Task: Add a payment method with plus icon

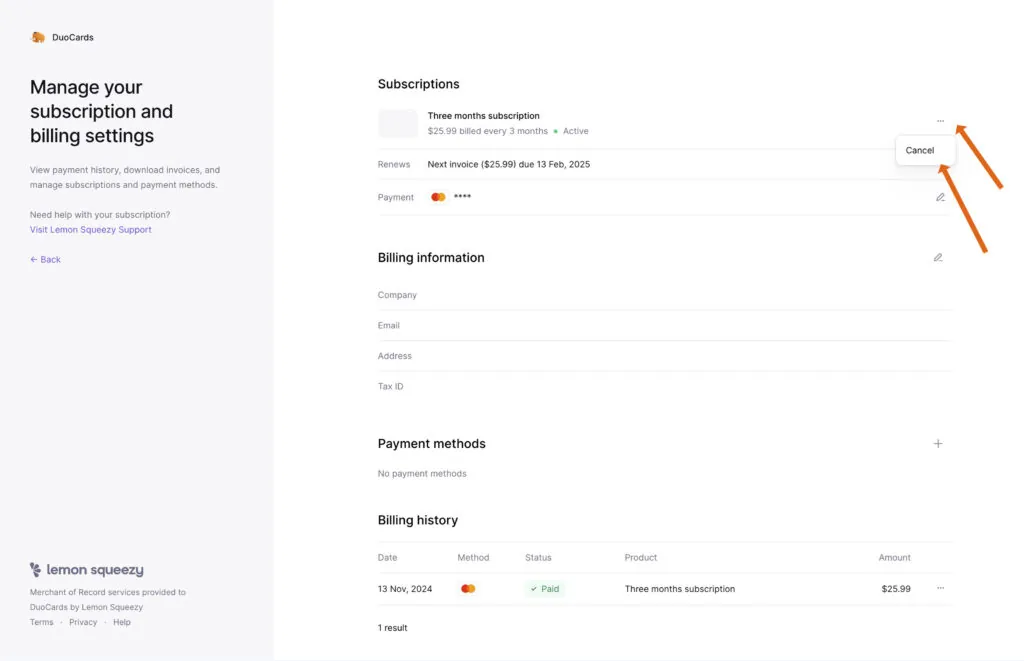Action: coord(938,443)
